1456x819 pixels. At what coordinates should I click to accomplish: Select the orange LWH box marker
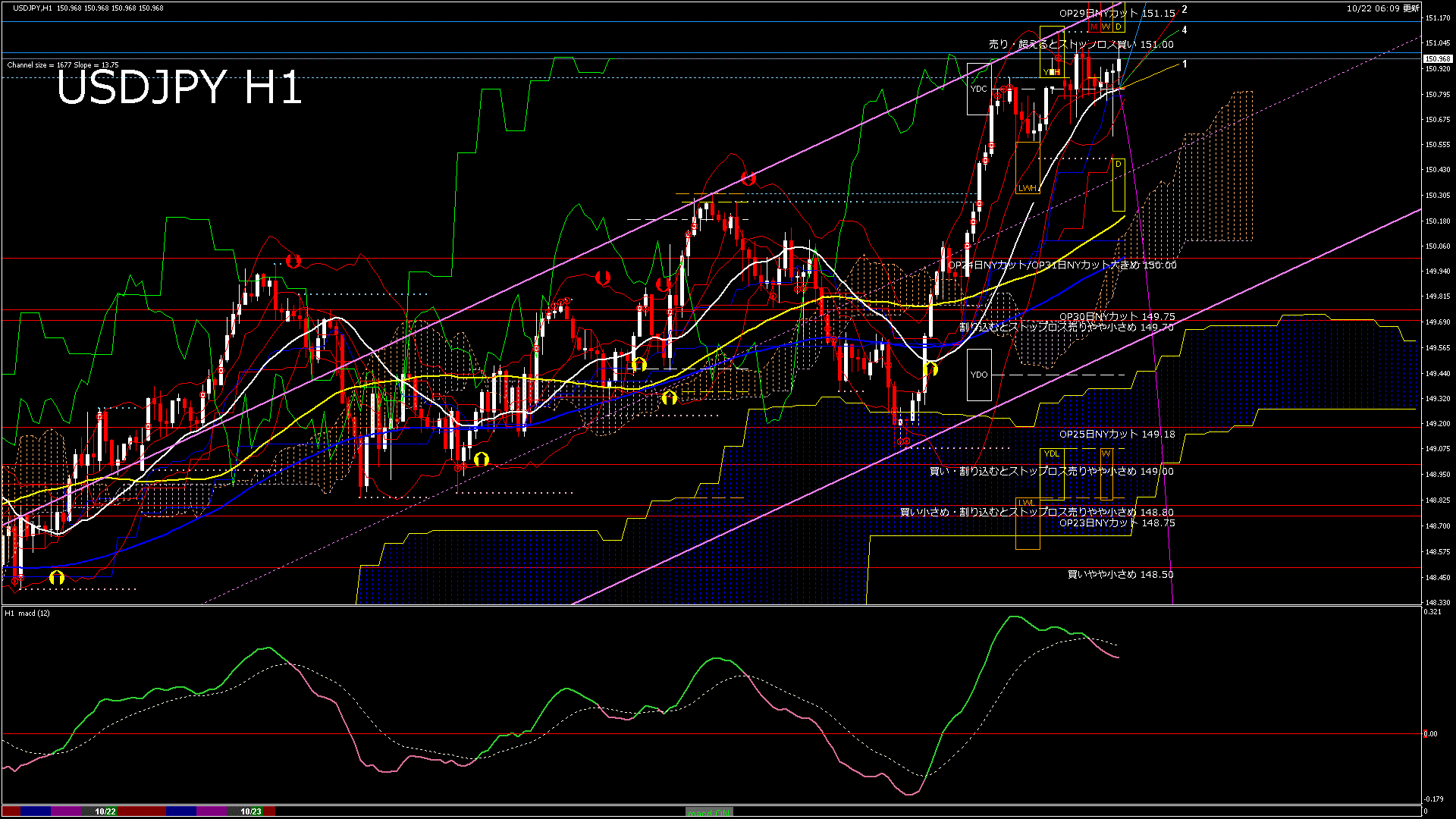1028,188
